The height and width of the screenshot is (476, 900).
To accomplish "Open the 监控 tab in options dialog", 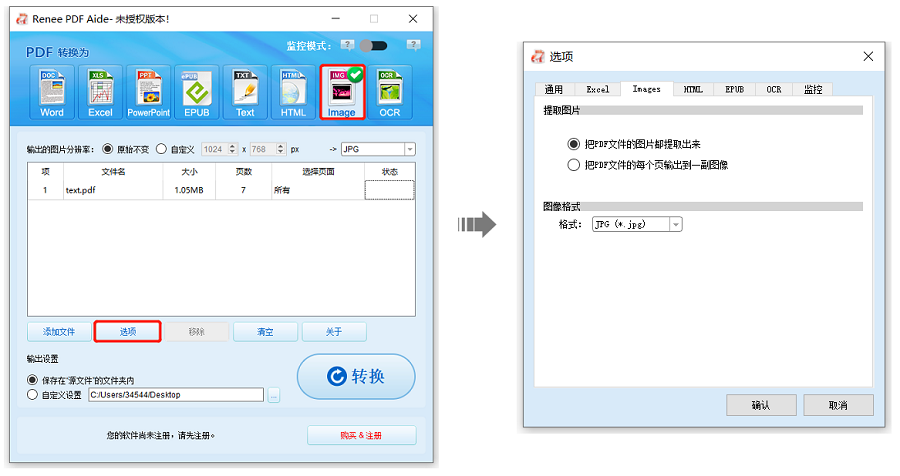I will 813,90.
